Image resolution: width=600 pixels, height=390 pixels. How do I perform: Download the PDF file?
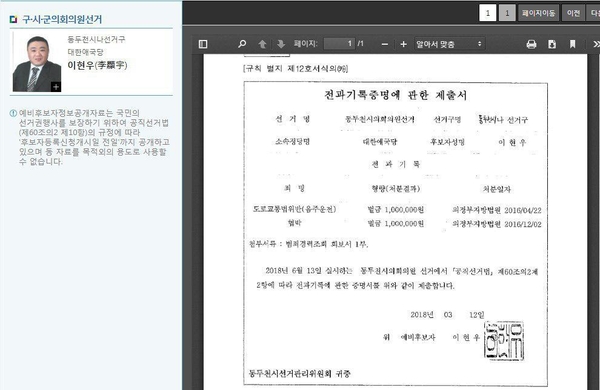point(552,44)
